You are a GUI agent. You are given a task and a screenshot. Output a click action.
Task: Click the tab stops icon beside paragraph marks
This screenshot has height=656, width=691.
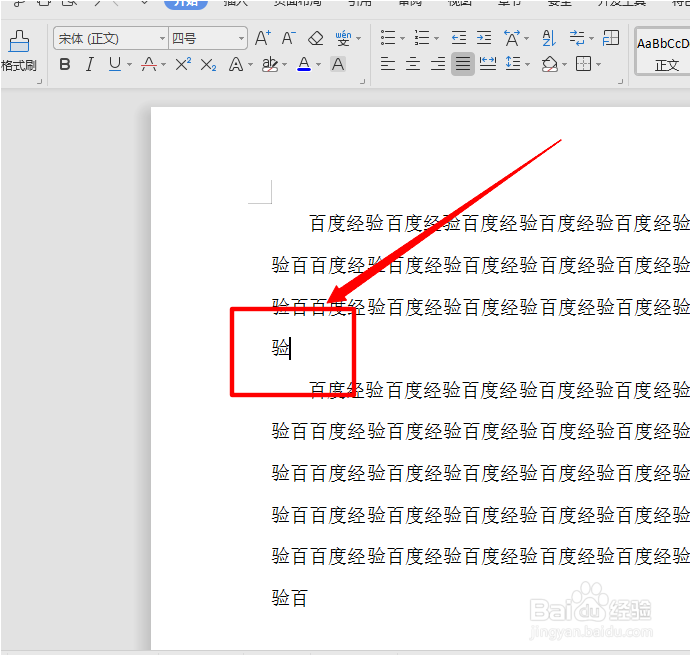[611, 38]
